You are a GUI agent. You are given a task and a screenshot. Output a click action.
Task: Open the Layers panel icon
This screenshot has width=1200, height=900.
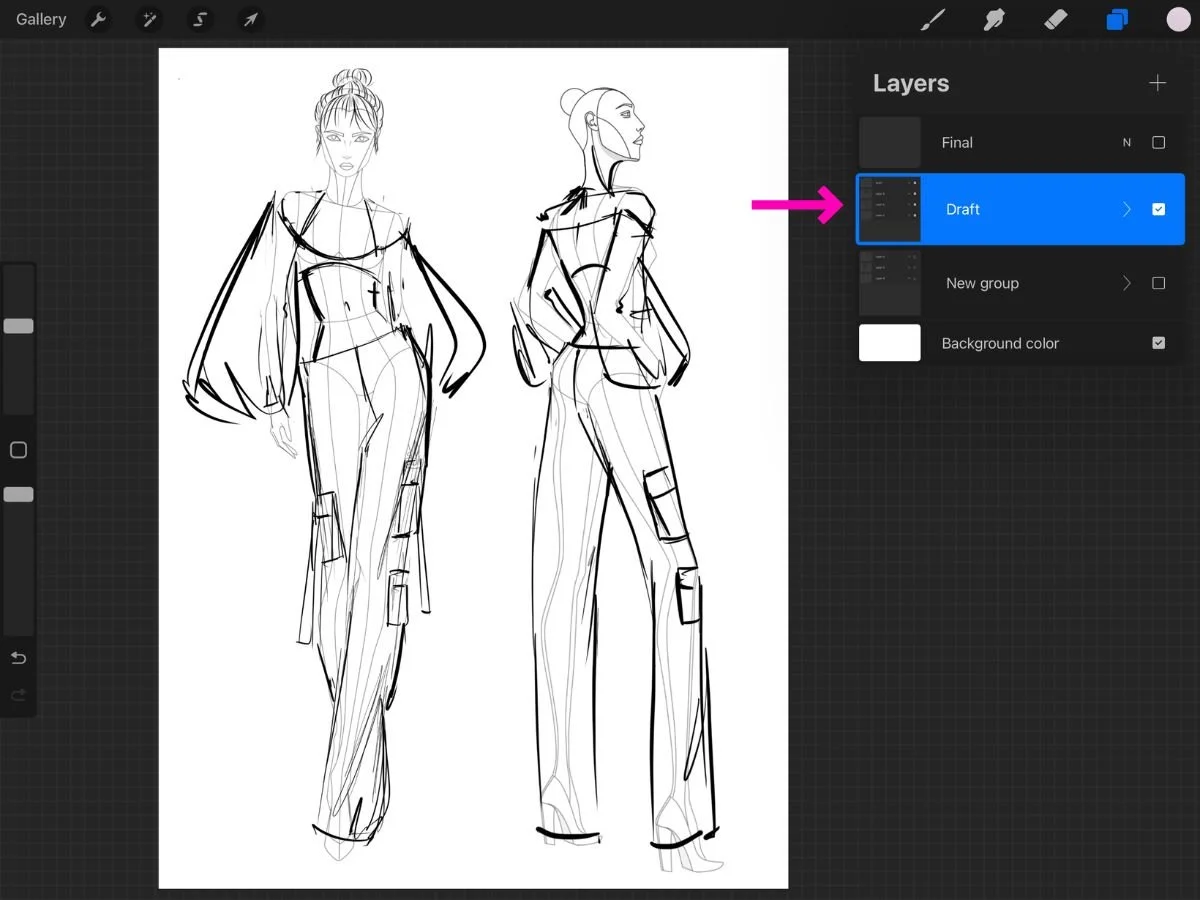(1117, 19)
